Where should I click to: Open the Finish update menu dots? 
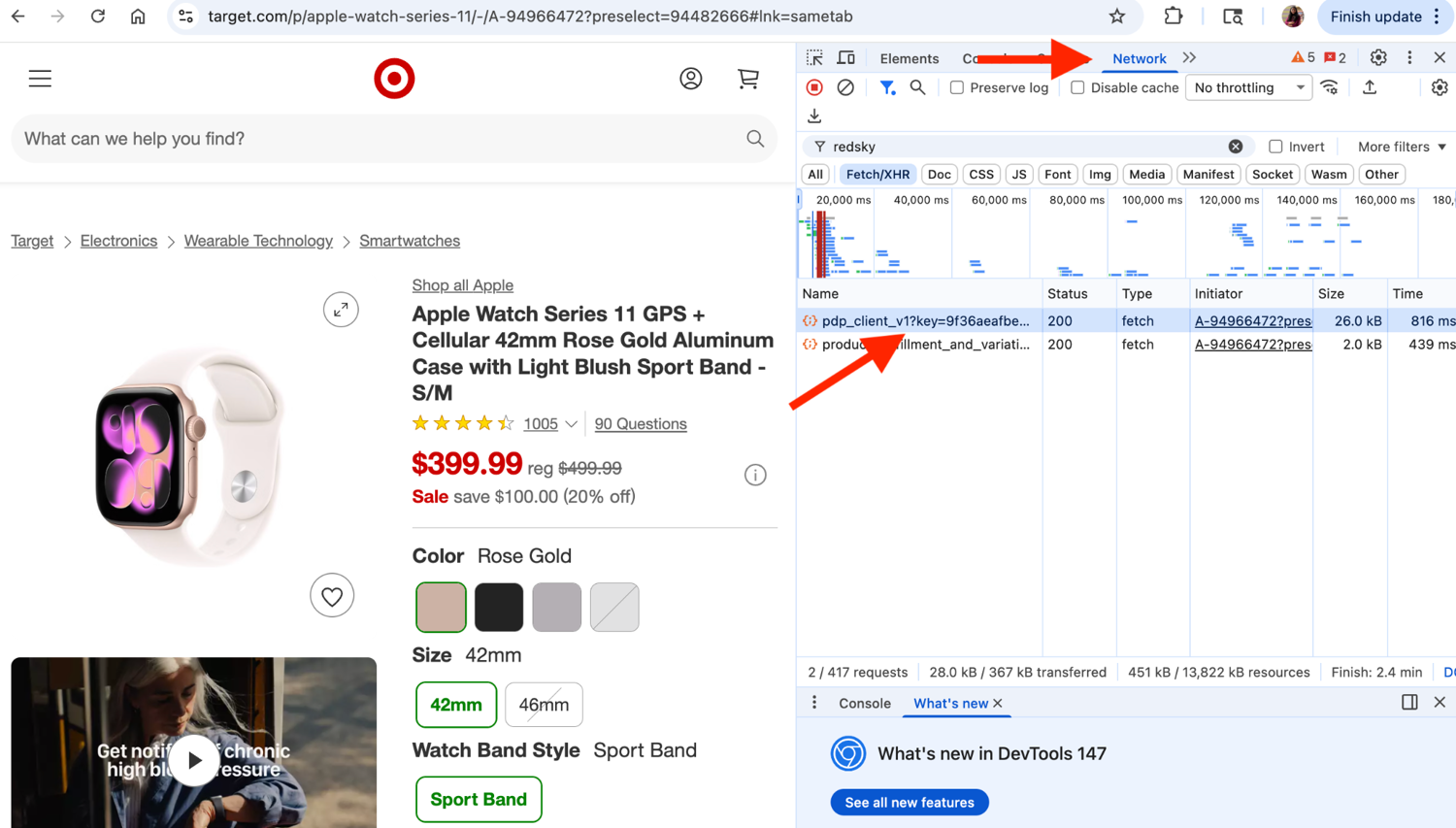pos(1438,17)
